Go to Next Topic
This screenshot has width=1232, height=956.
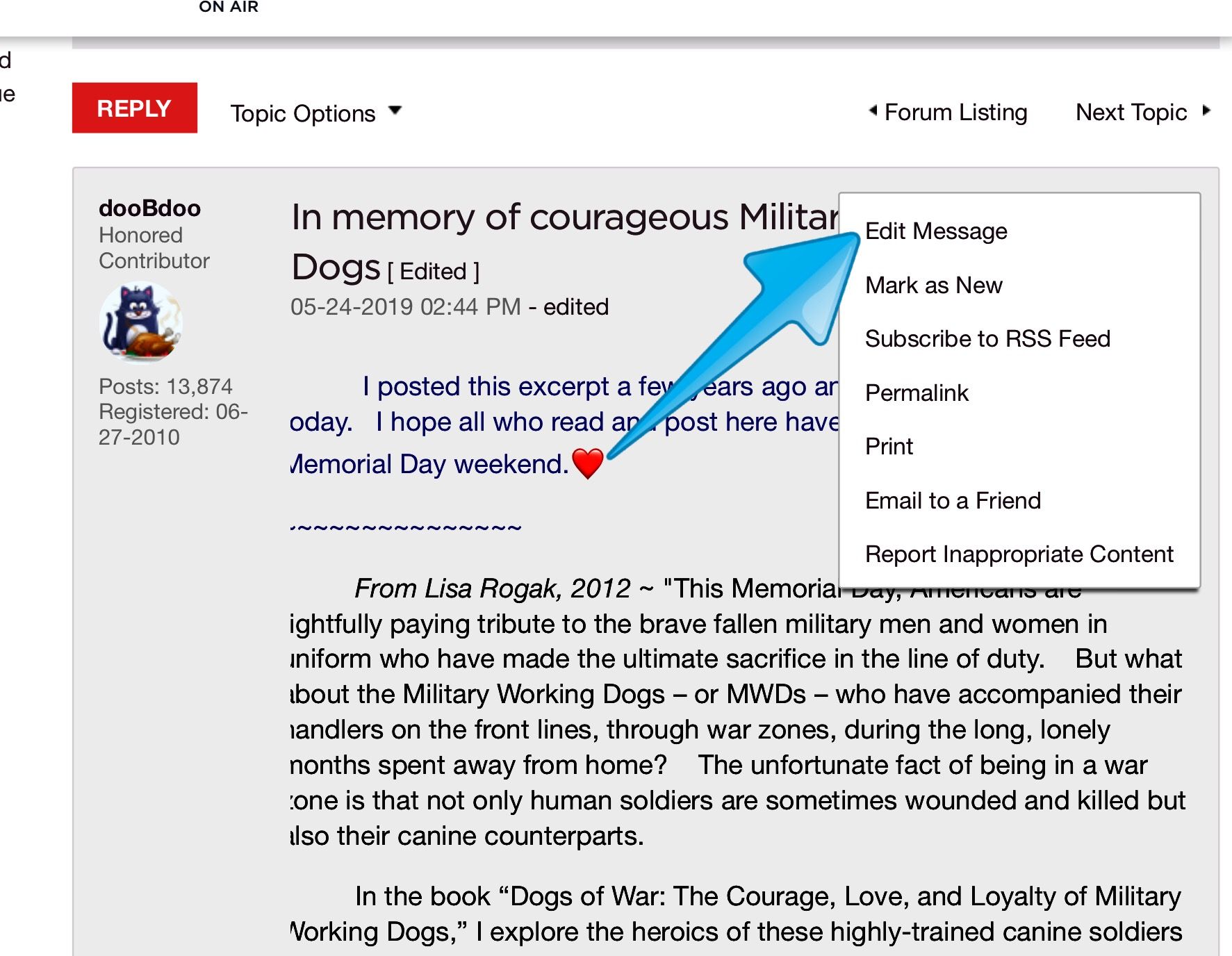pyautogui.click(x=1131, y=112)
